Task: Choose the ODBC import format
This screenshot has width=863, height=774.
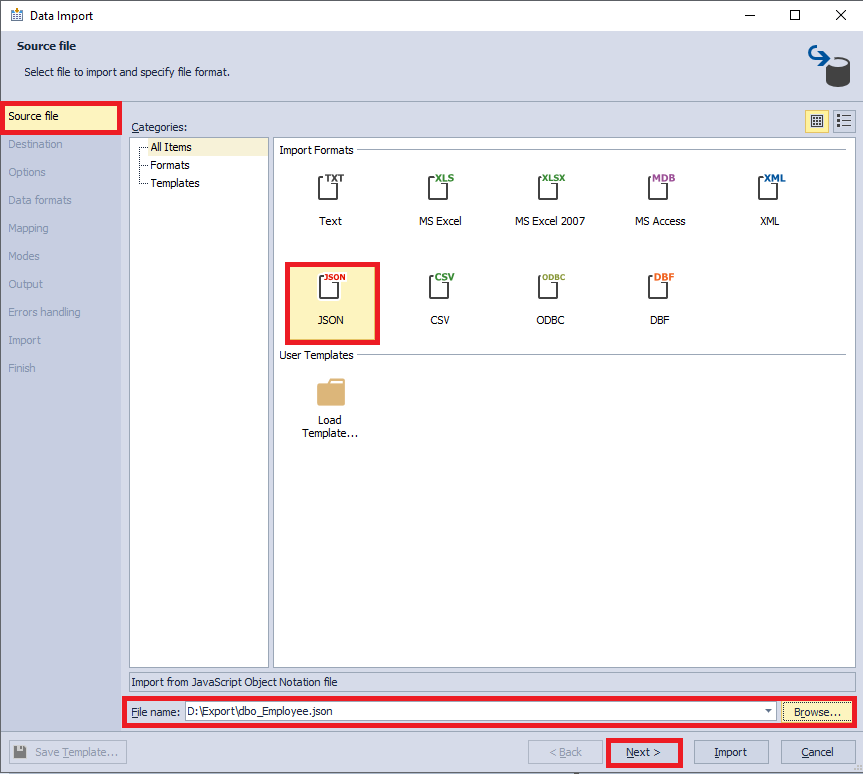Action: [550, 300]
